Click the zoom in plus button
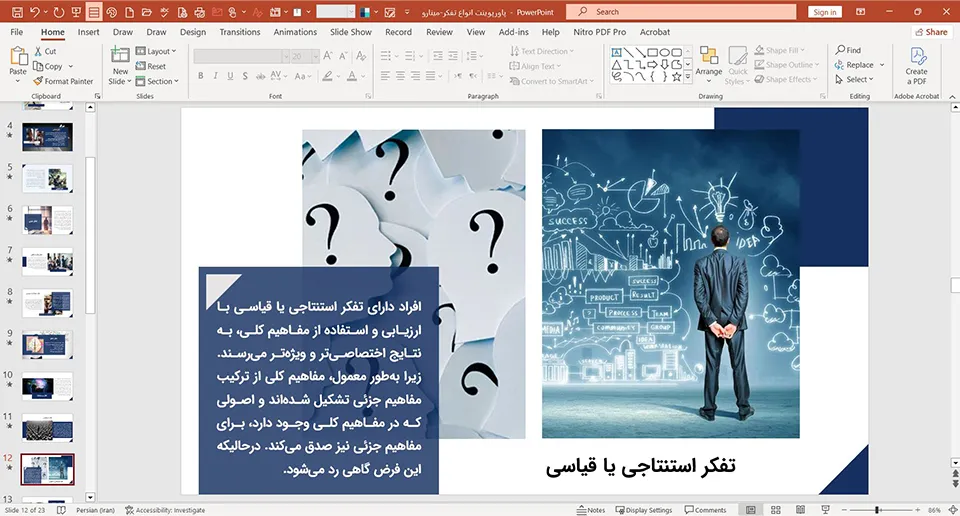Viewport: 960px width, 516px height. click(917, 510)
